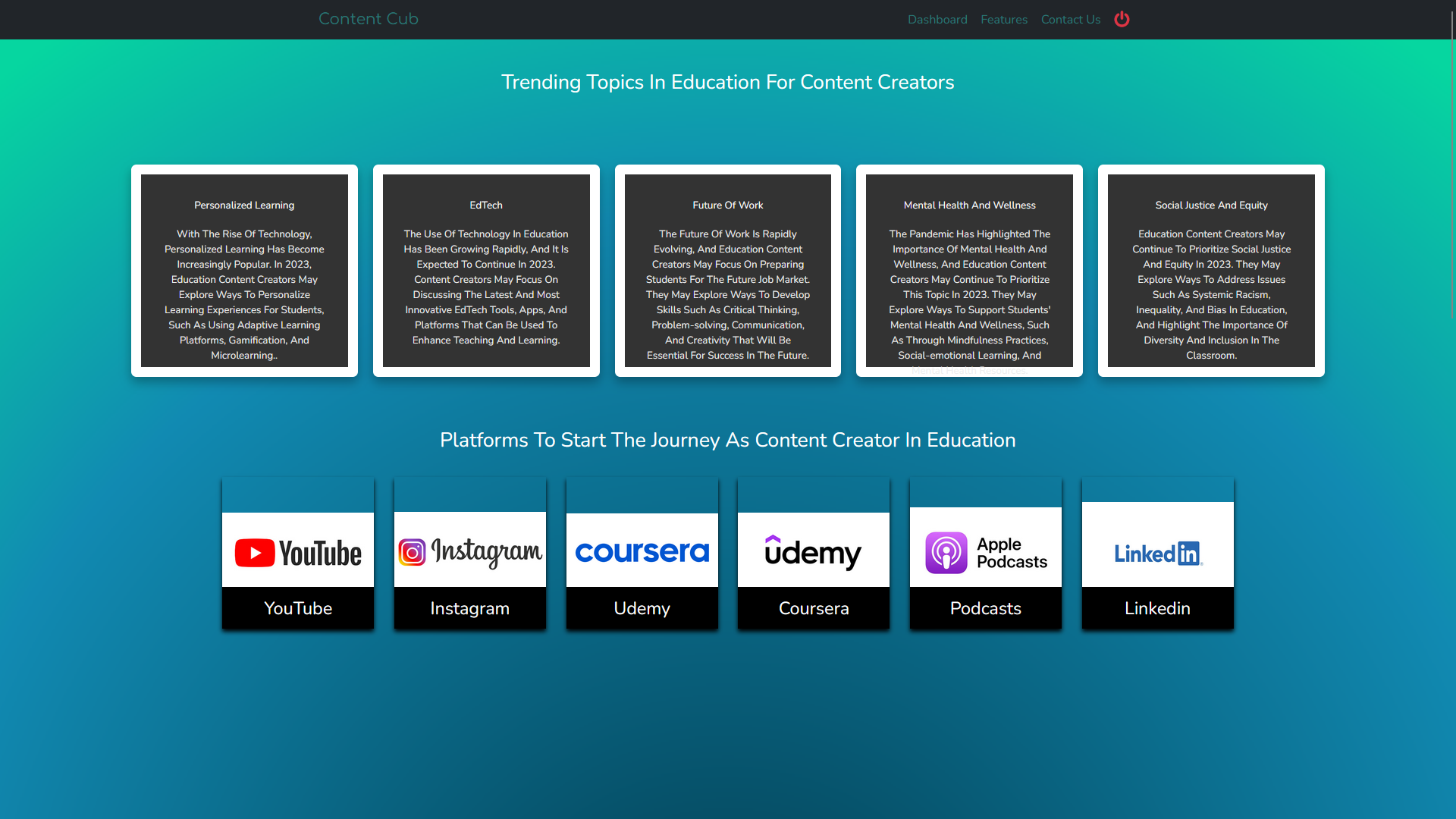This screenshot has width=1456, height=819.
Task: Click the YouTube caption under logo
Action: 298,608
